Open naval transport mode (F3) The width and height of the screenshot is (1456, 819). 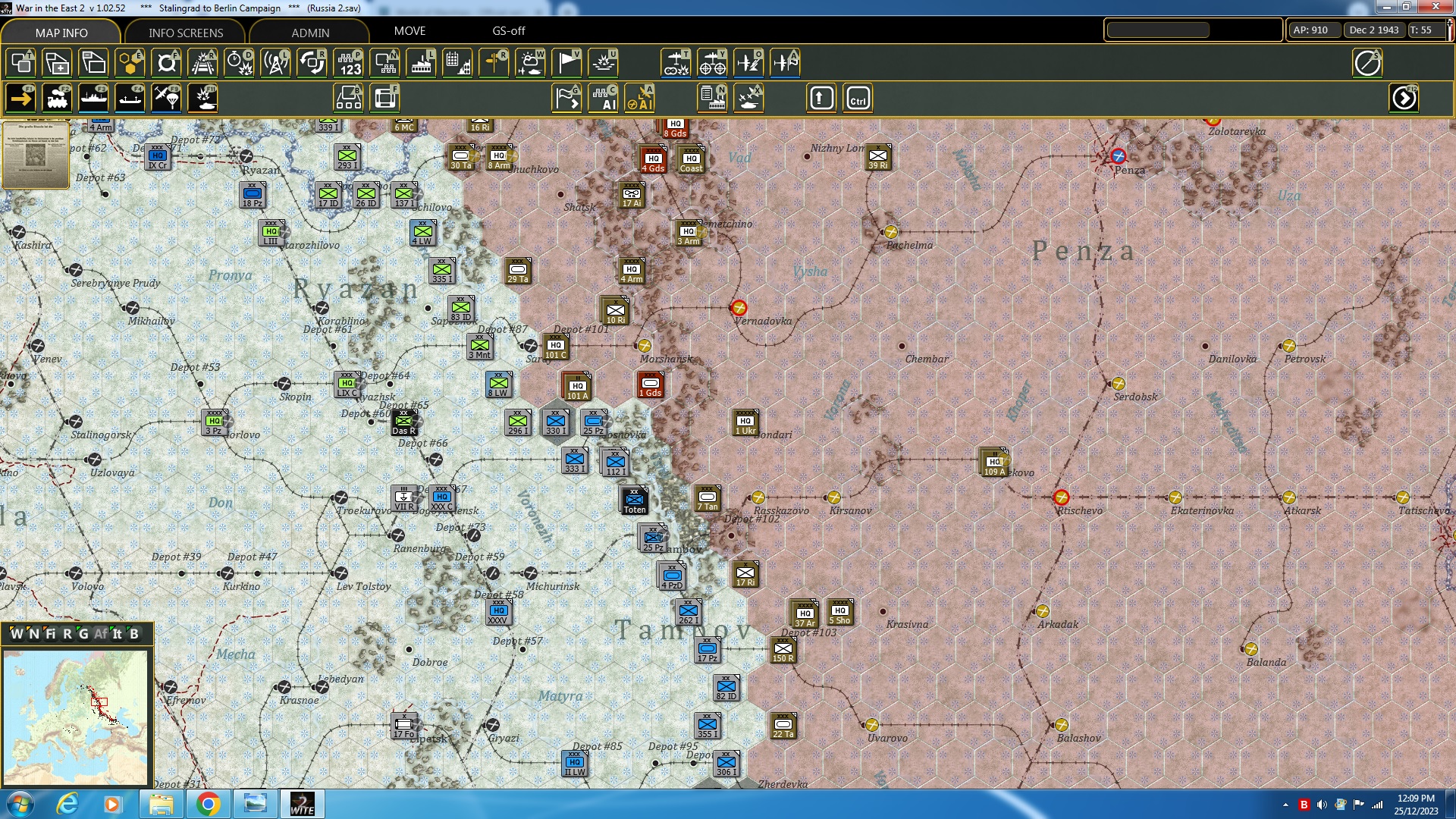(x=94, y=98)
